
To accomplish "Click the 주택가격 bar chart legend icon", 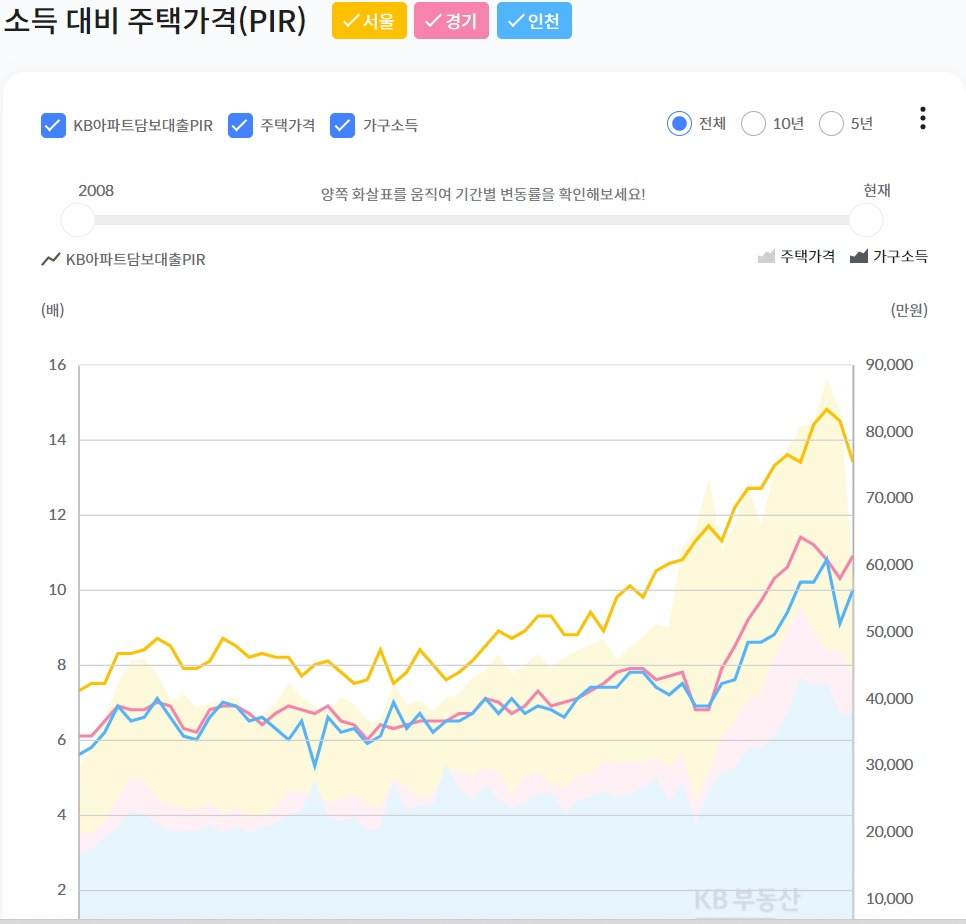I will [764, 257].
